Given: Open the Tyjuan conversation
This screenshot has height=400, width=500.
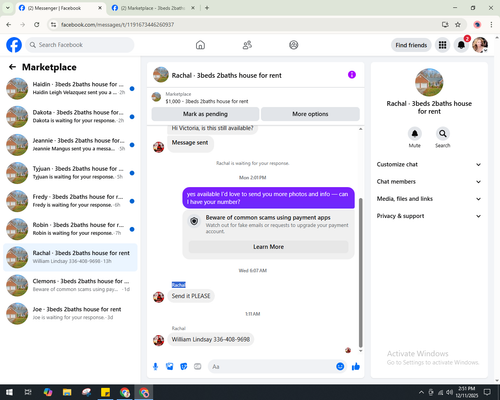Looking at the screenshot, I should pos(70,173).
